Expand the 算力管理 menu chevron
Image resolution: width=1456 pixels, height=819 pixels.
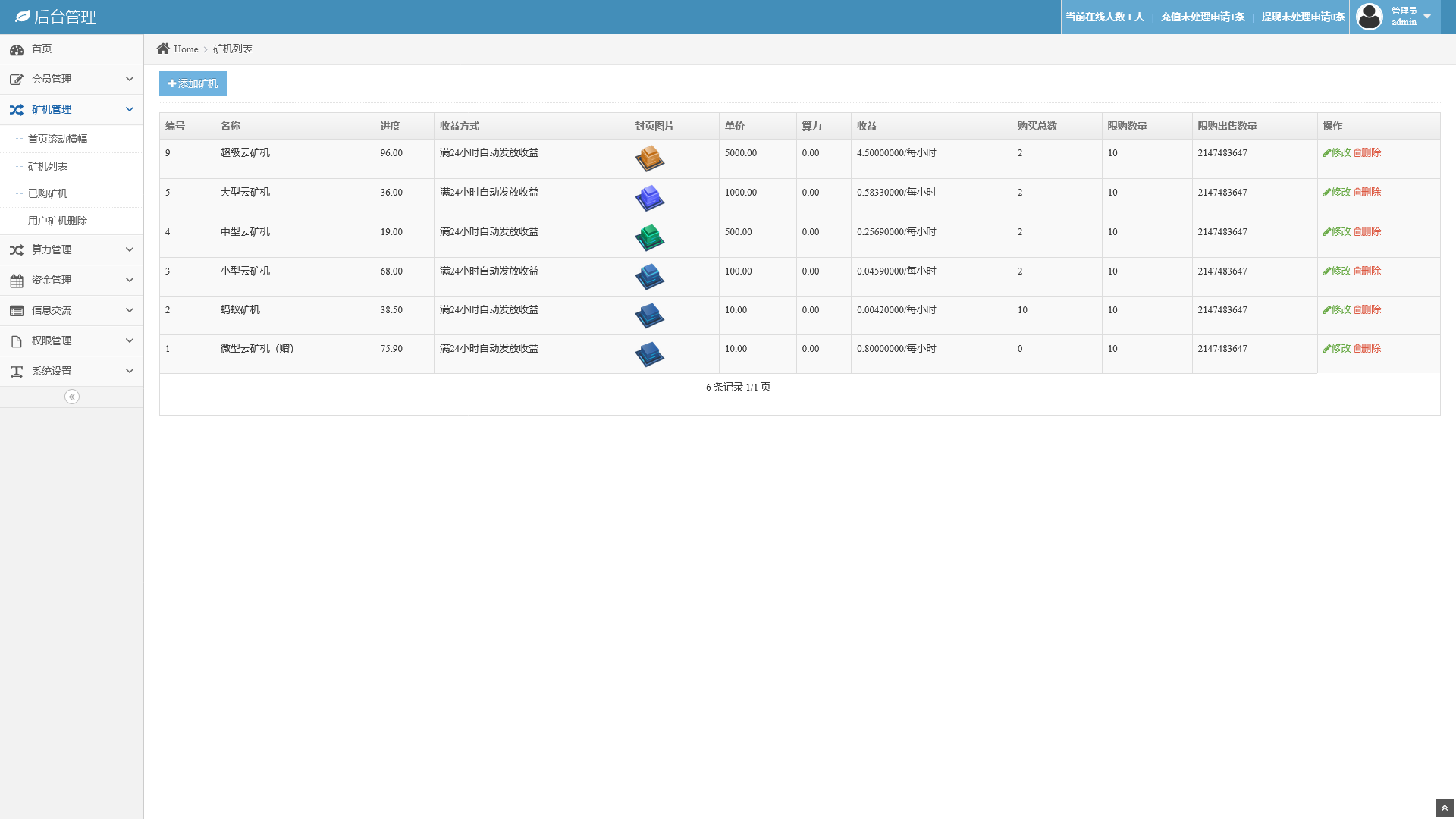[130, 249]
